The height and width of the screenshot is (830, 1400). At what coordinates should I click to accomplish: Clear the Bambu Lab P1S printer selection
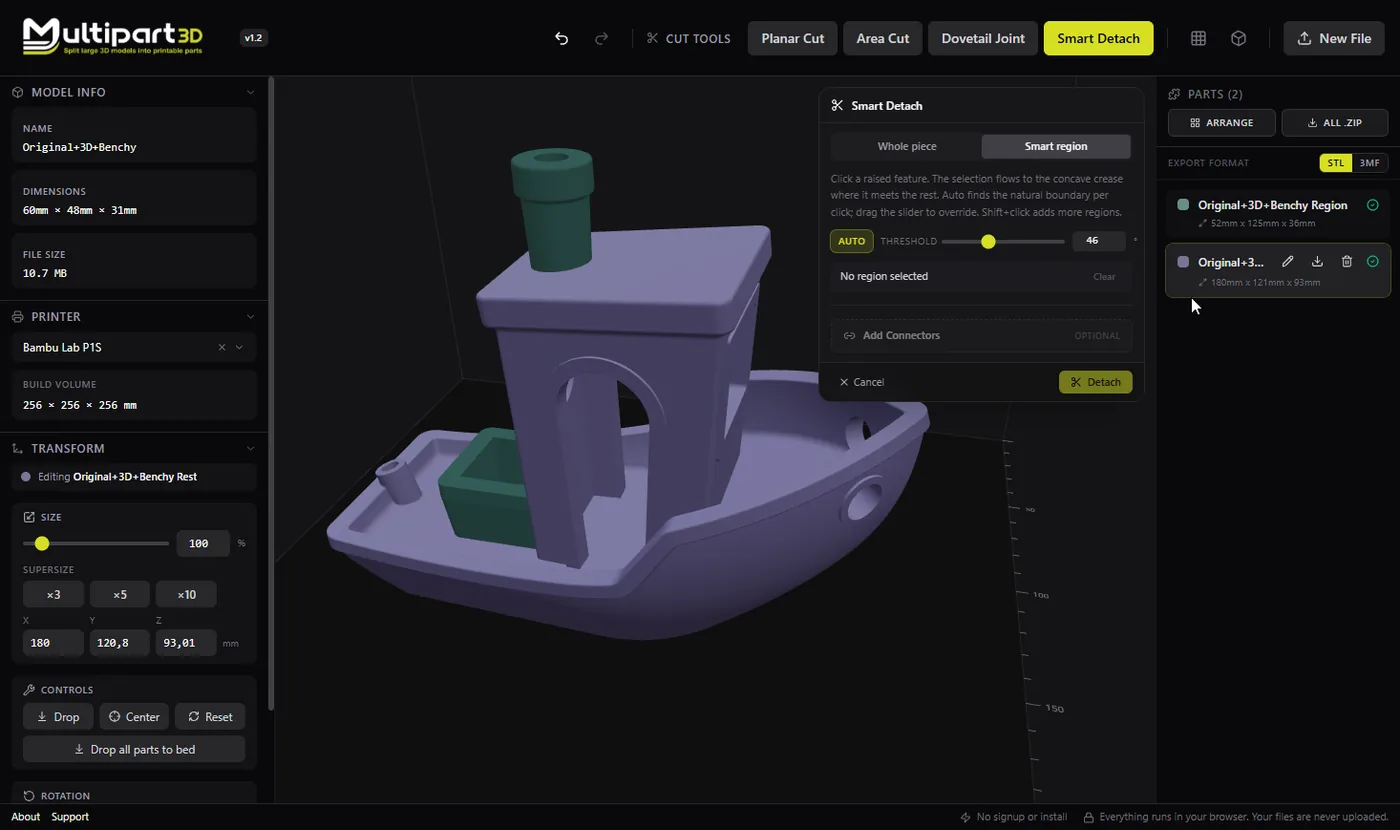(222, 347)
